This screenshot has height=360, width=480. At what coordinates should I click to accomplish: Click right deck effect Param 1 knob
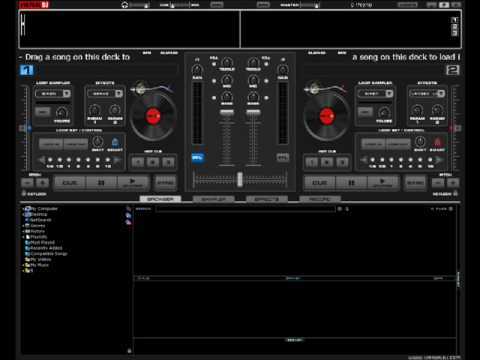417,110
